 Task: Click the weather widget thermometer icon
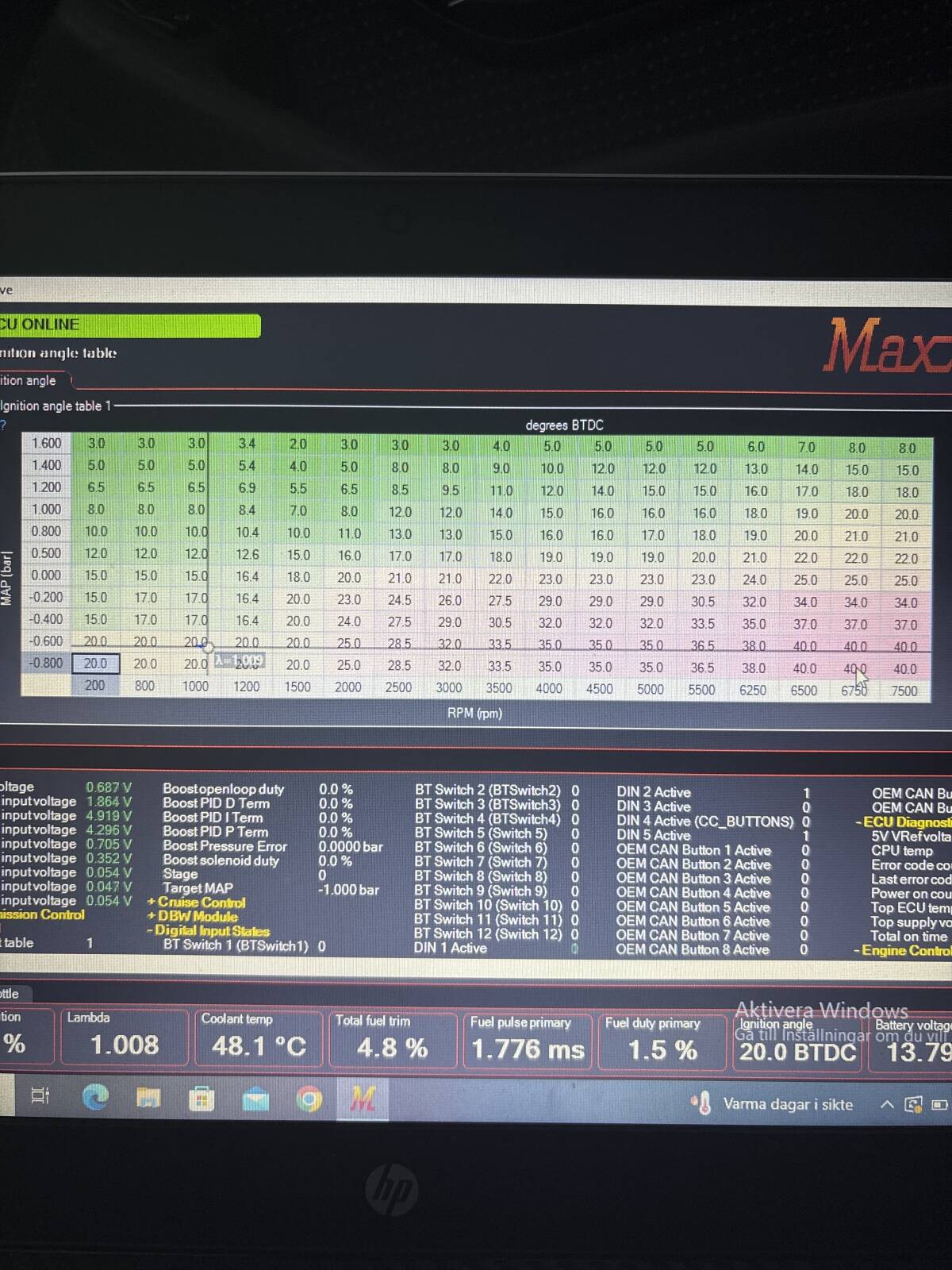click(701, 1103)
